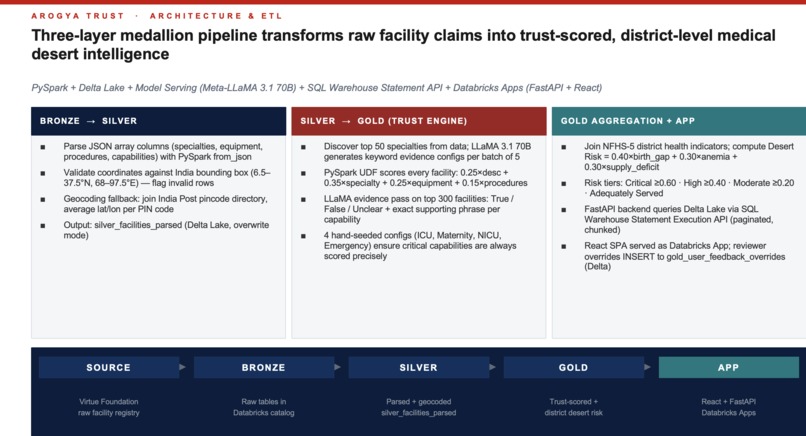
Task: Click the PySpark + Delta Lake subtitle line
Action: click(x=317, y=88)
